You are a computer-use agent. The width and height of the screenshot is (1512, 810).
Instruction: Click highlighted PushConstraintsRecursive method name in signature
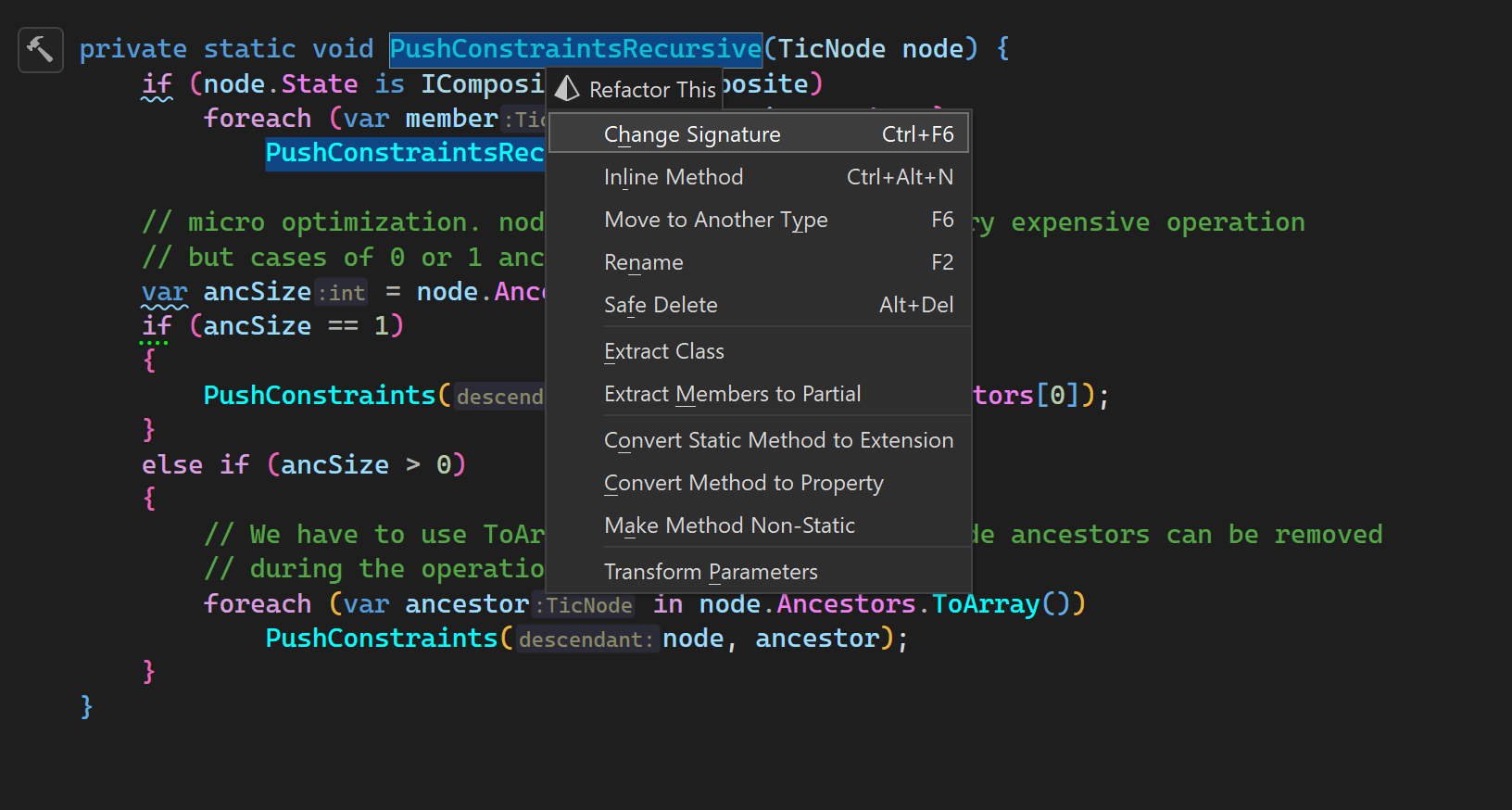point(575,49)
